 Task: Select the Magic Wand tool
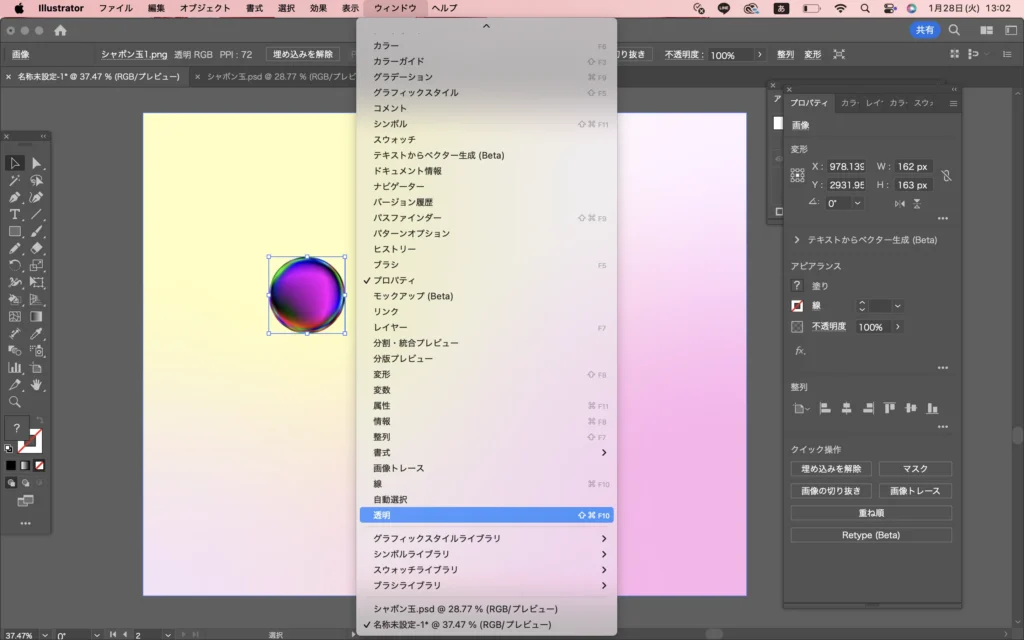pos(15,181)
